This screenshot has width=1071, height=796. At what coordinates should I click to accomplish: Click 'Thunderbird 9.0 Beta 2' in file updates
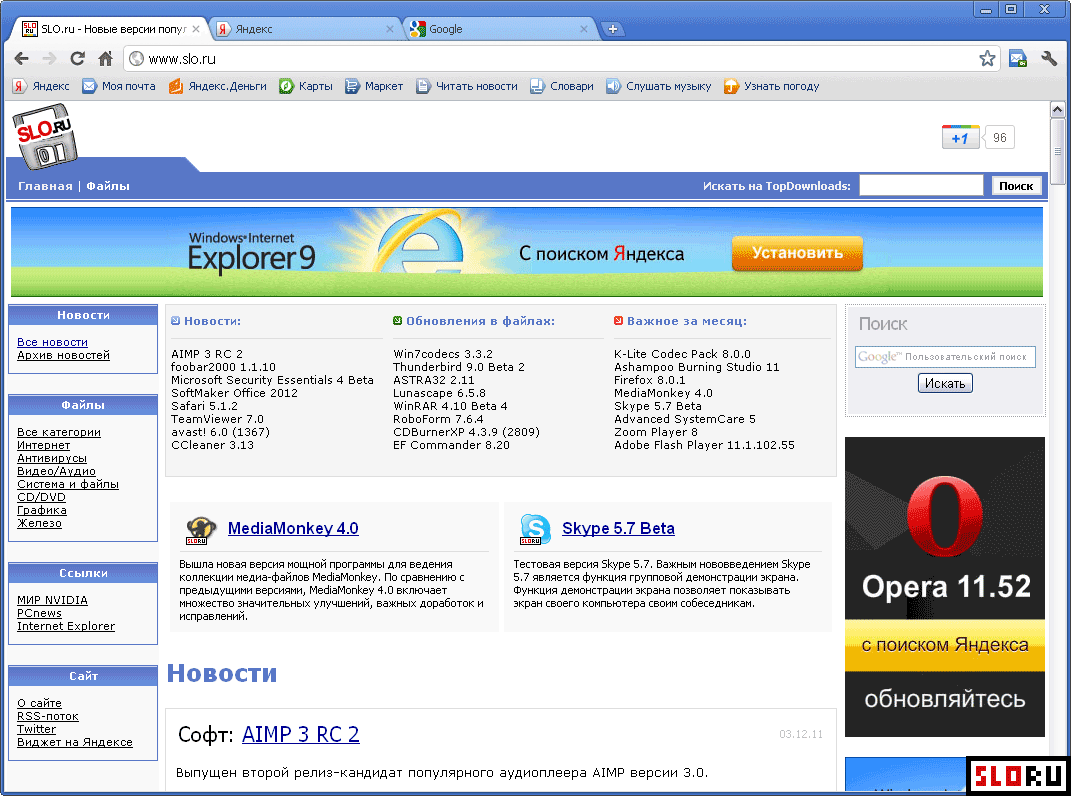point(459,367)
